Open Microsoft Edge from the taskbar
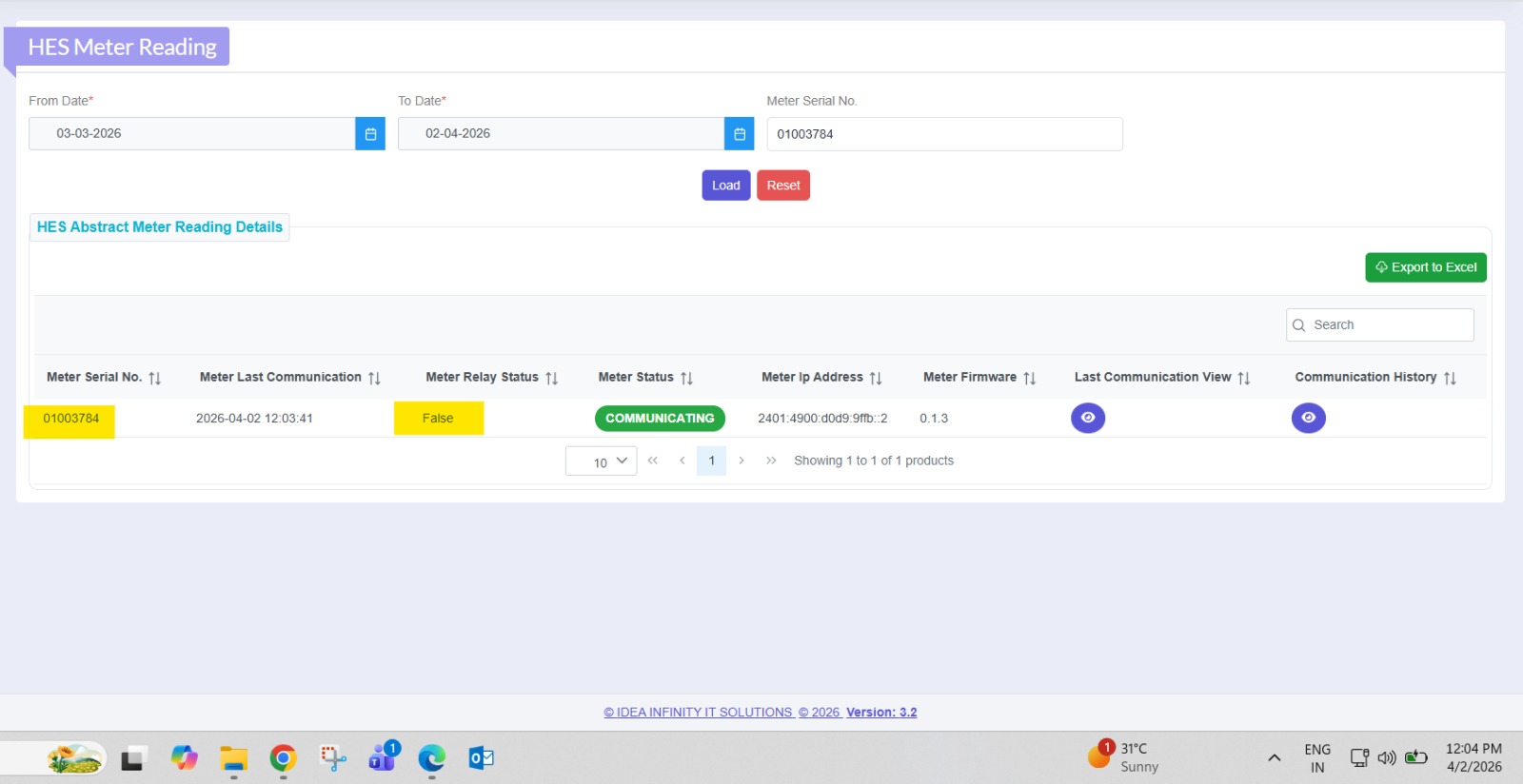The height and width of the screenshot is (784, 1523). click(x=431, y=758)
